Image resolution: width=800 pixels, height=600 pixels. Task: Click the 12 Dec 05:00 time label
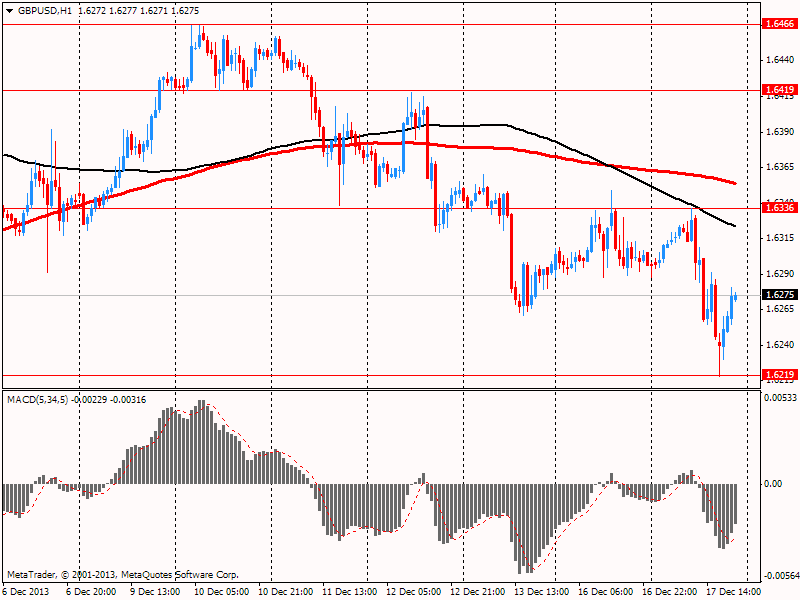(414, 592)
